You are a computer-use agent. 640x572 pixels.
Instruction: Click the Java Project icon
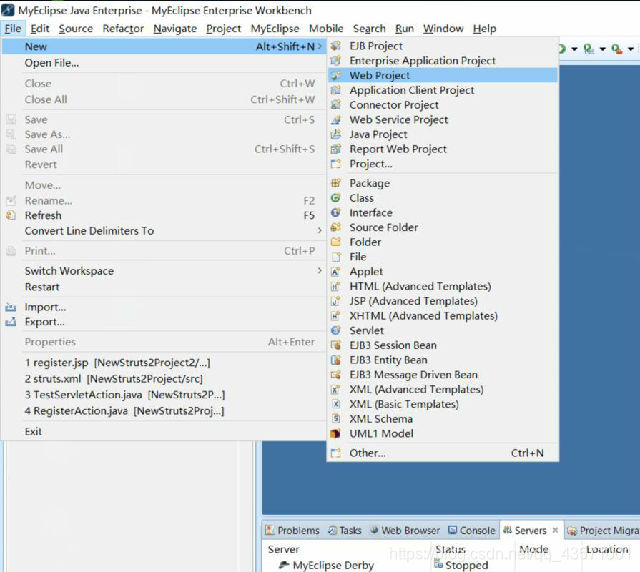336,134
